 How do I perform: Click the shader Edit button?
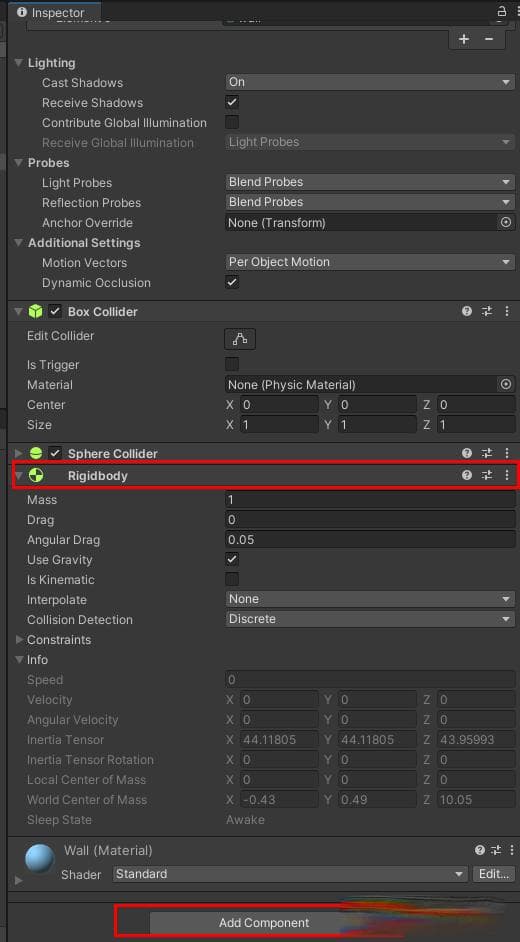494,874
